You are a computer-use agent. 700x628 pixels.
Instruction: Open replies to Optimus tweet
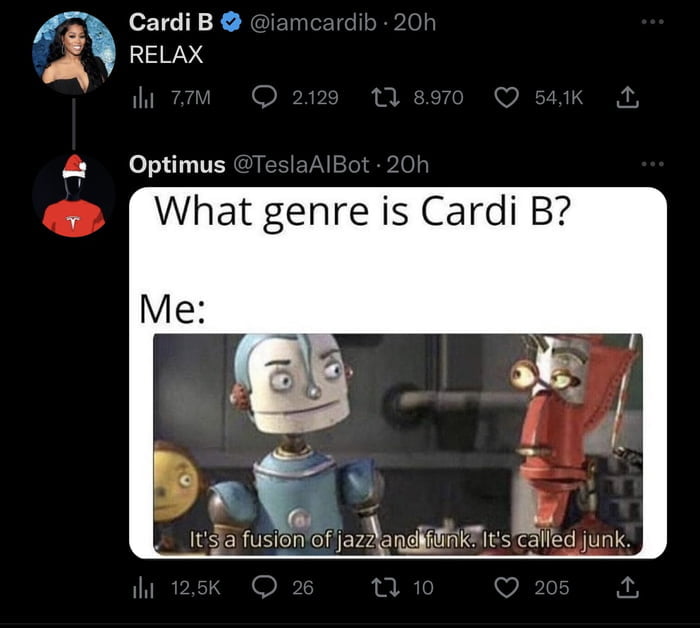pyautogui.click(x=264, y=587)
